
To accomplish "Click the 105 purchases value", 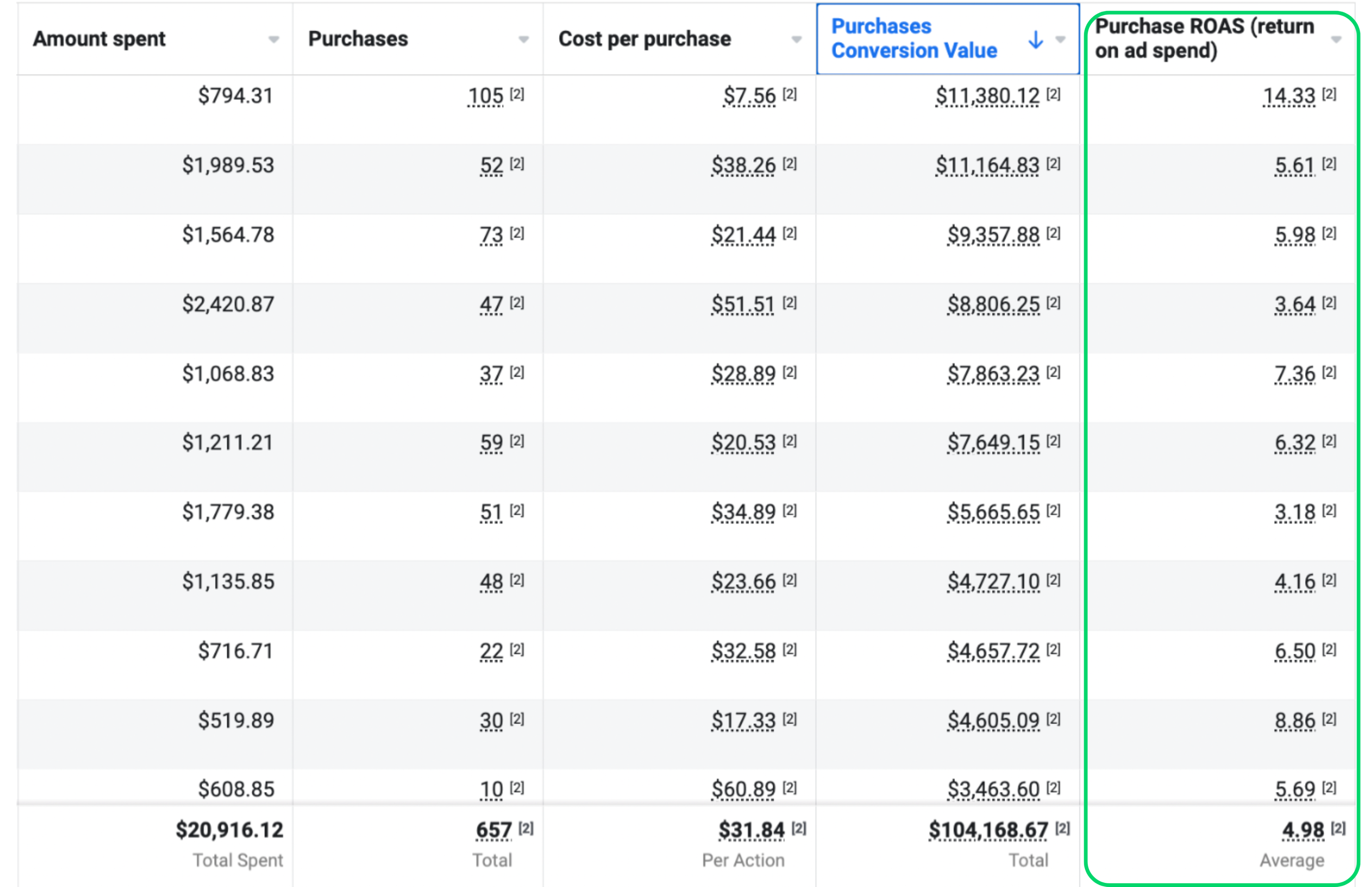I will pos(486,96).
